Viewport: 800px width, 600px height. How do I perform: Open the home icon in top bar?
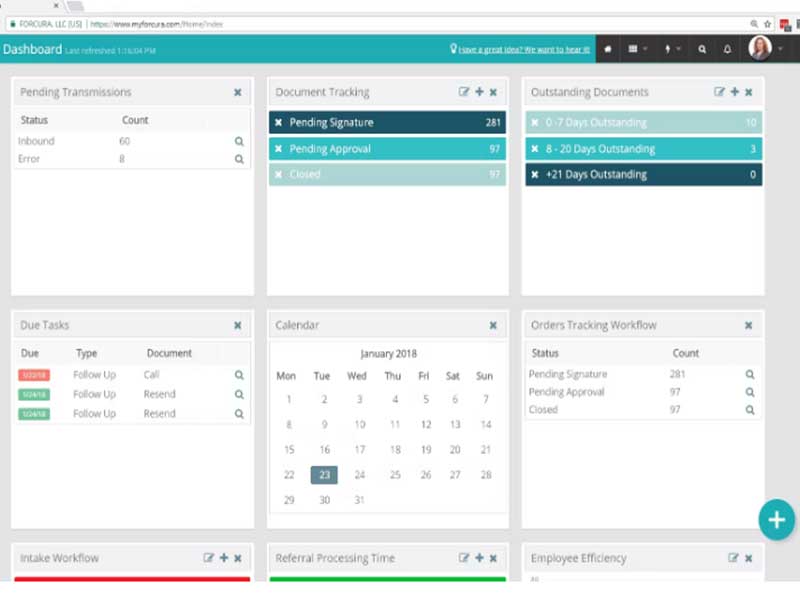tap(608, 49)
